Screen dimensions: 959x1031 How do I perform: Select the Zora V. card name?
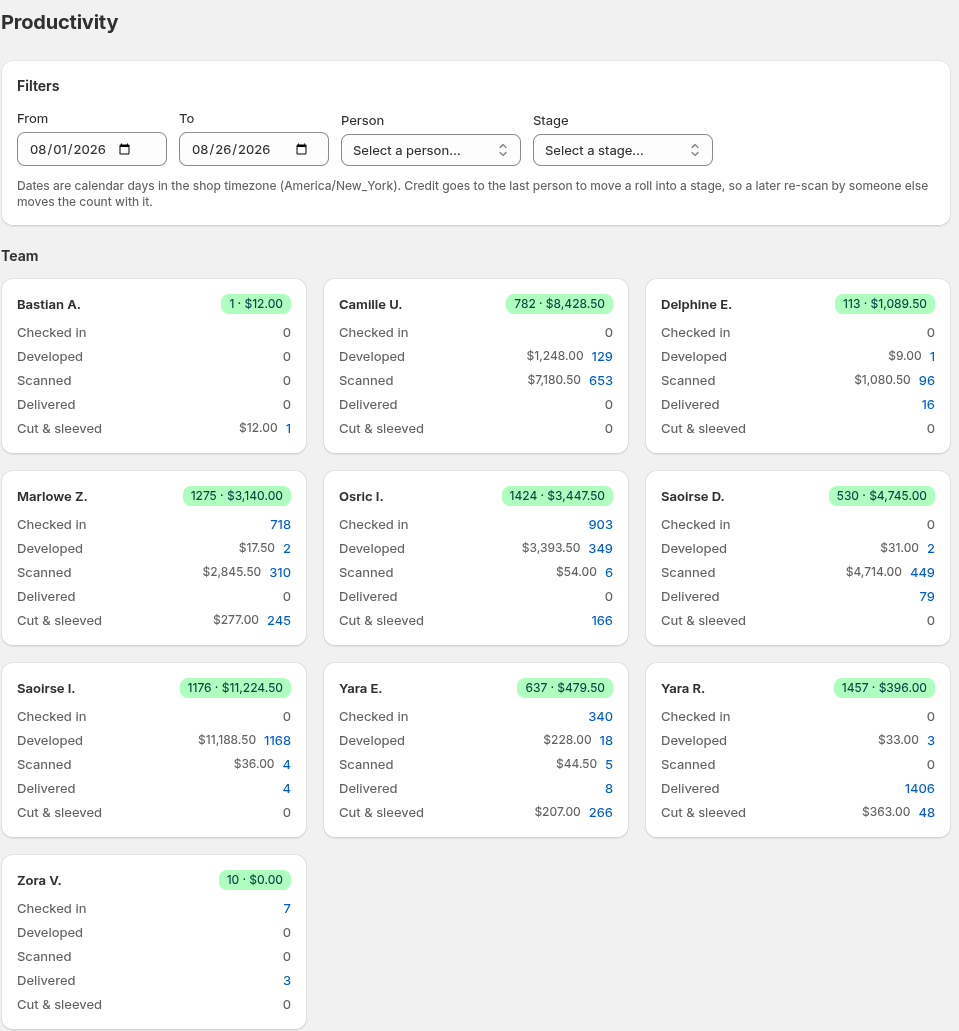pos(39,880)
